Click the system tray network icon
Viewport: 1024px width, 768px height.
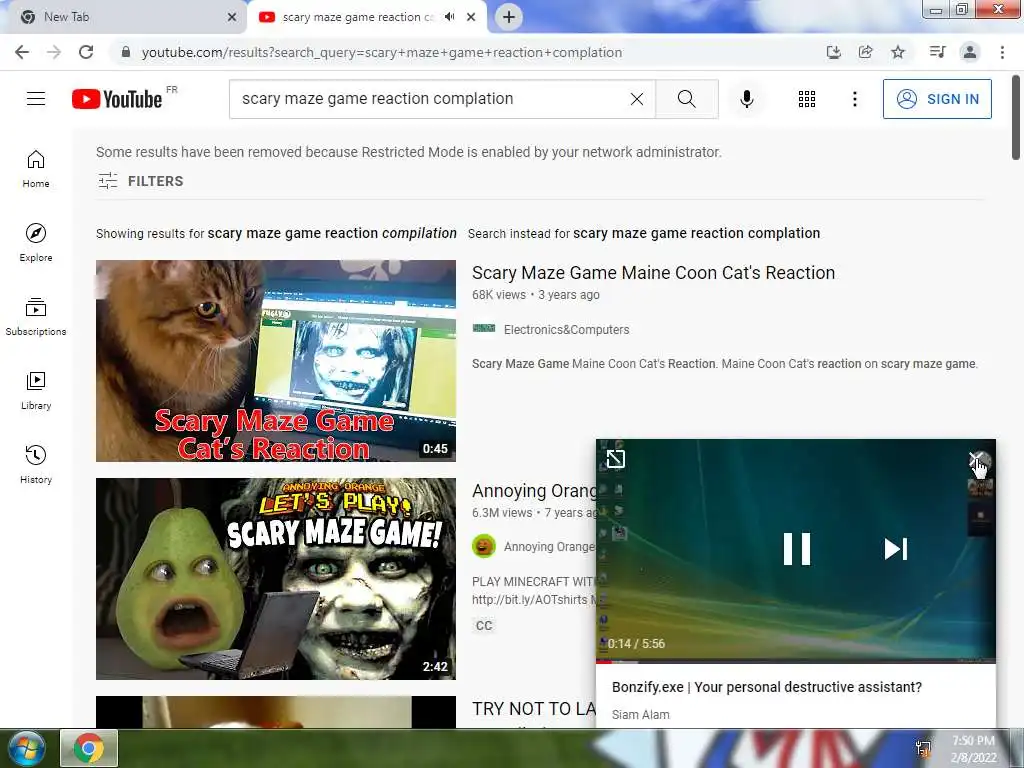point(923,748)
